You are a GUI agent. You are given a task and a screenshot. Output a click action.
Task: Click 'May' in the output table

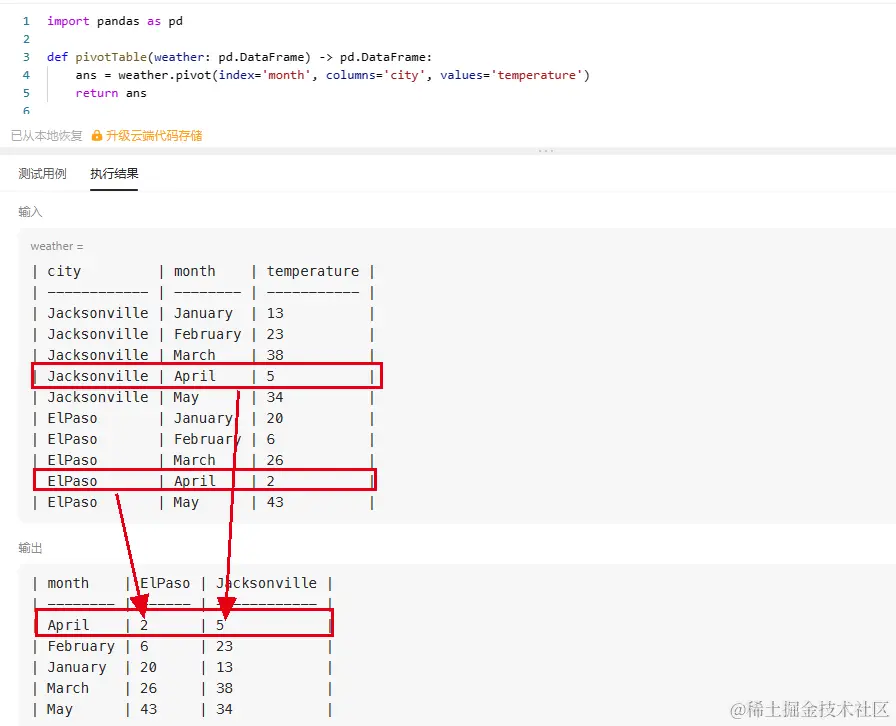pos(60,709)
